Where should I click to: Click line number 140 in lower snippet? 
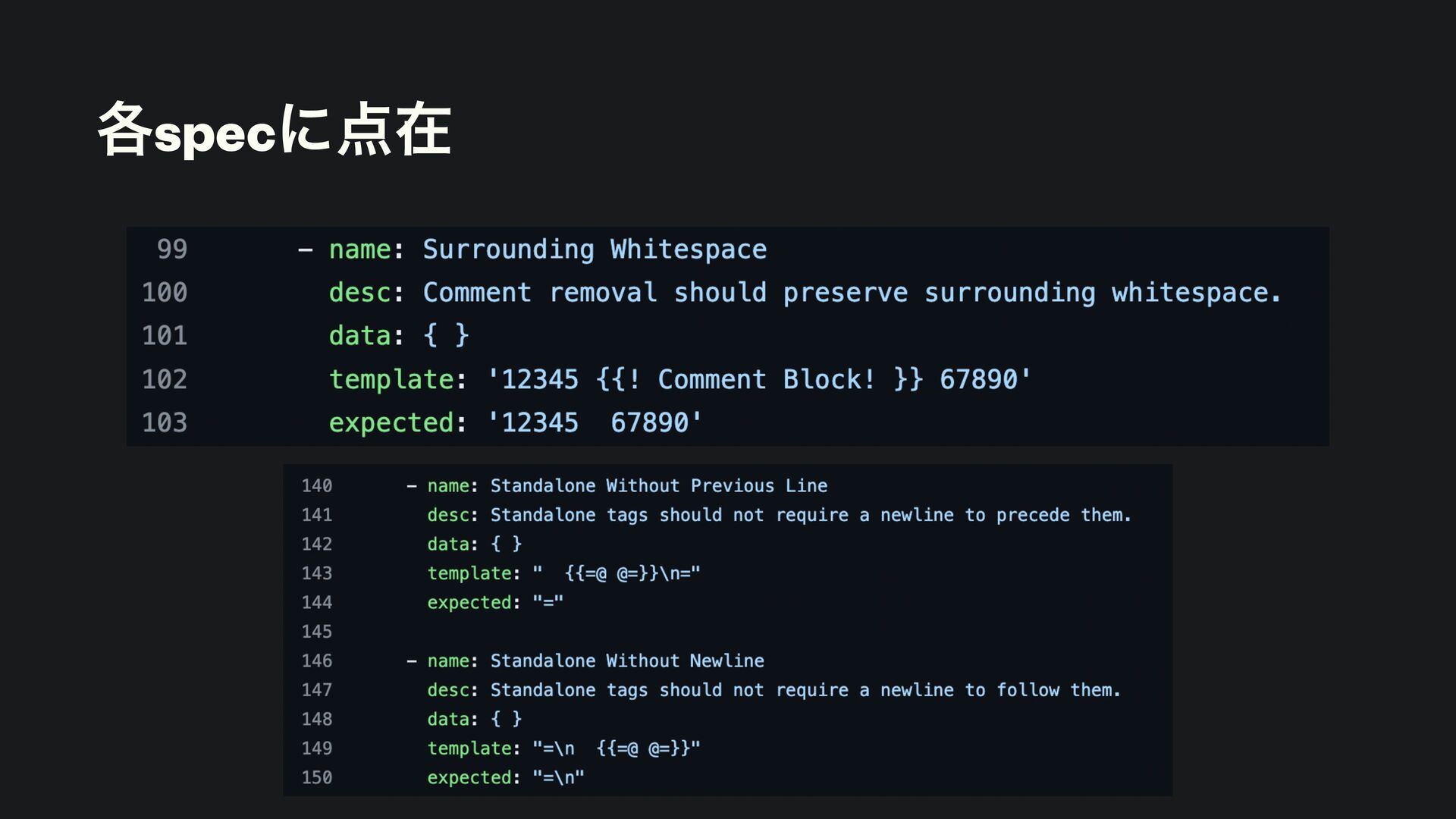click(317, 486)
